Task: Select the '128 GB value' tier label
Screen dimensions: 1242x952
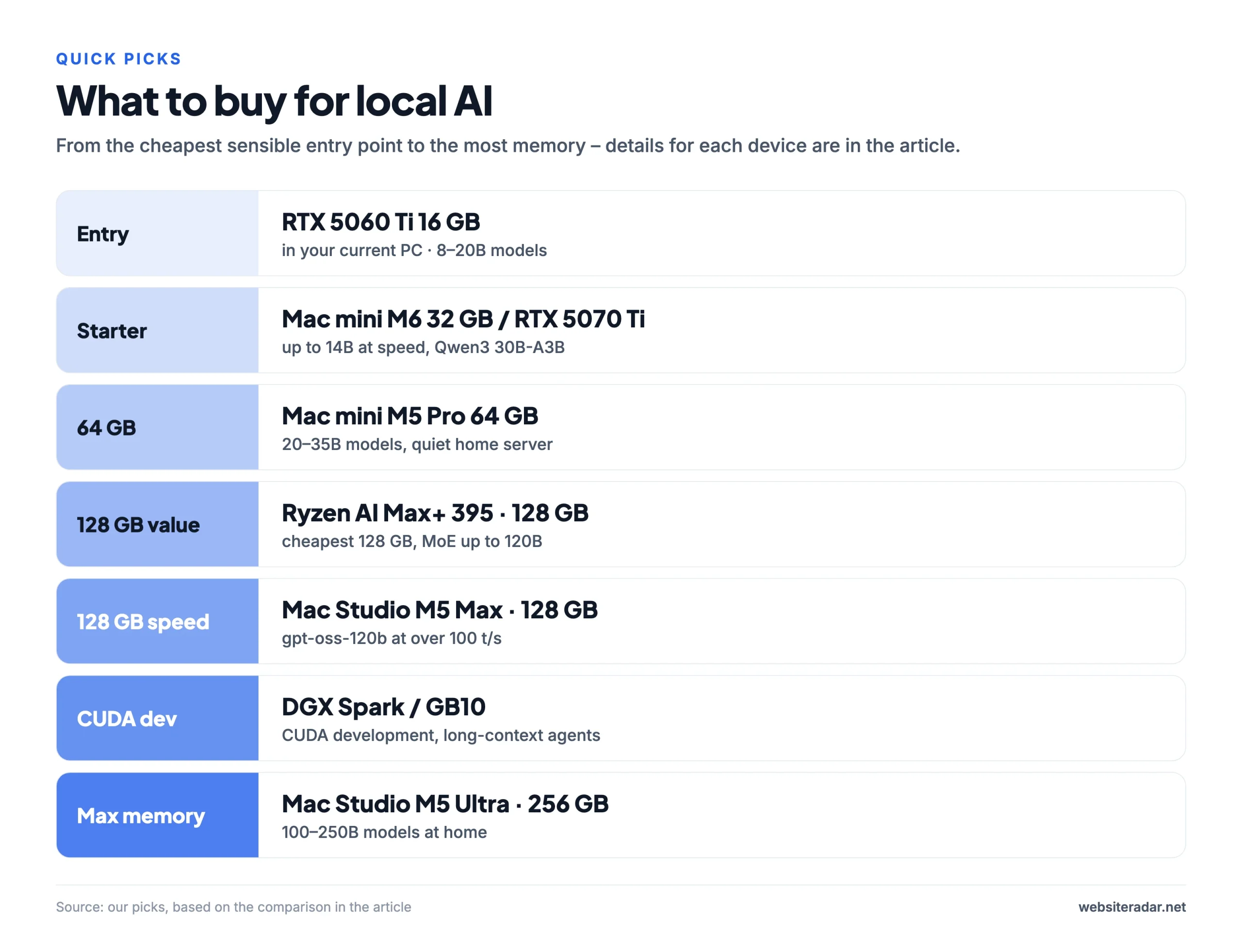Action: 138,525
